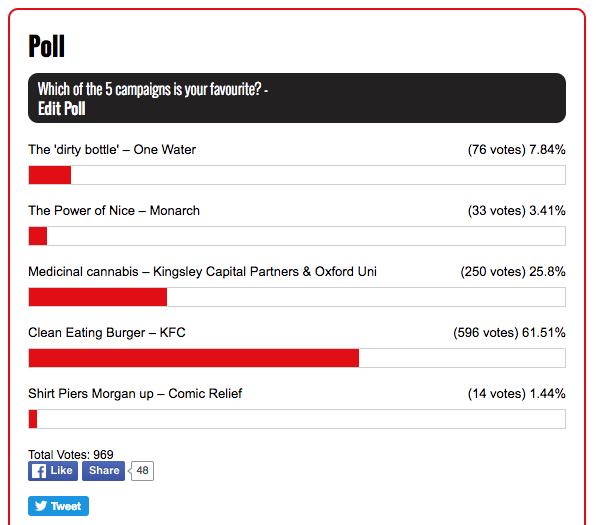Viewport: 596px width, 525px height.
Task: Click the 48 share count bubble
Action: coord(142,471)
